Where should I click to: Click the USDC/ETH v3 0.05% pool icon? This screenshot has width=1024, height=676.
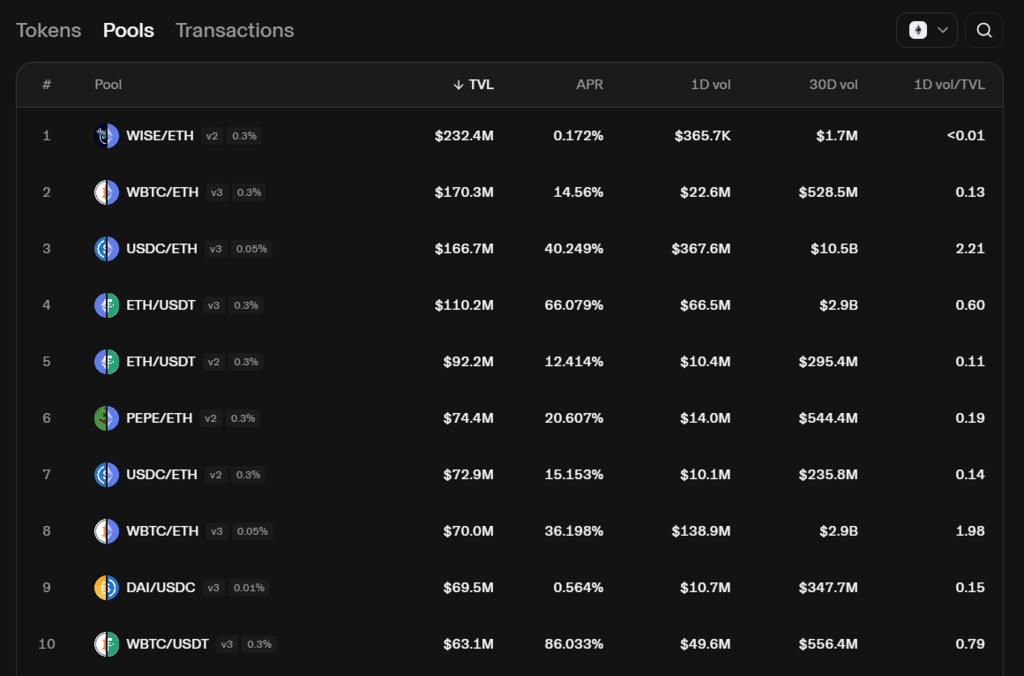(x=106, y=249)
